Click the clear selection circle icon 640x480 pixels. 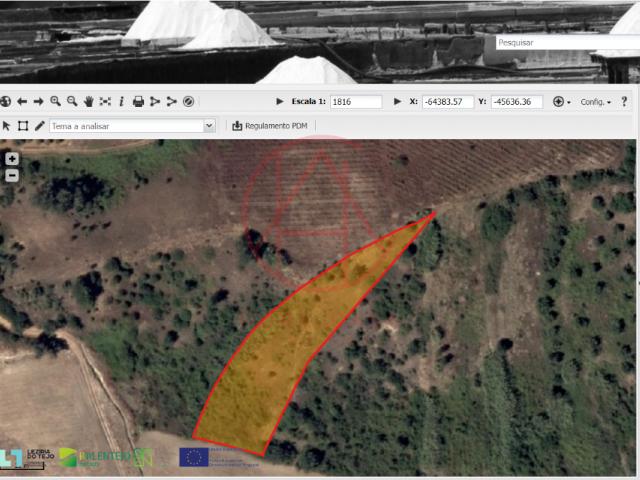click(188, 101)
